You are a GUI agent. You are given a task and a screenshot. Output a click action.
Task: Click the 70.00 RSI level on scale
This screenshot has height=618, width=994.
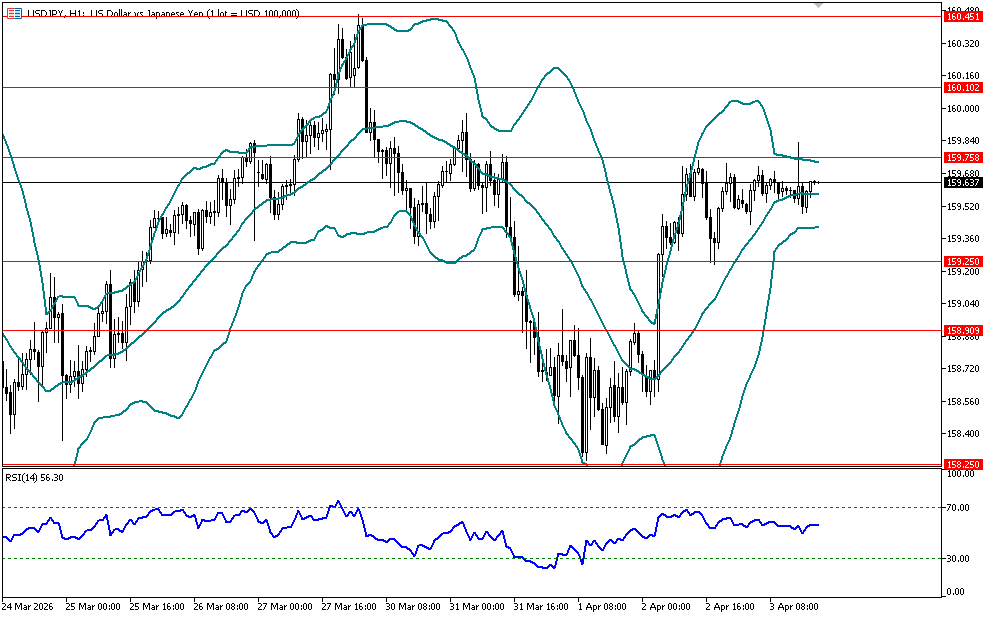click(x=958, y=508)
